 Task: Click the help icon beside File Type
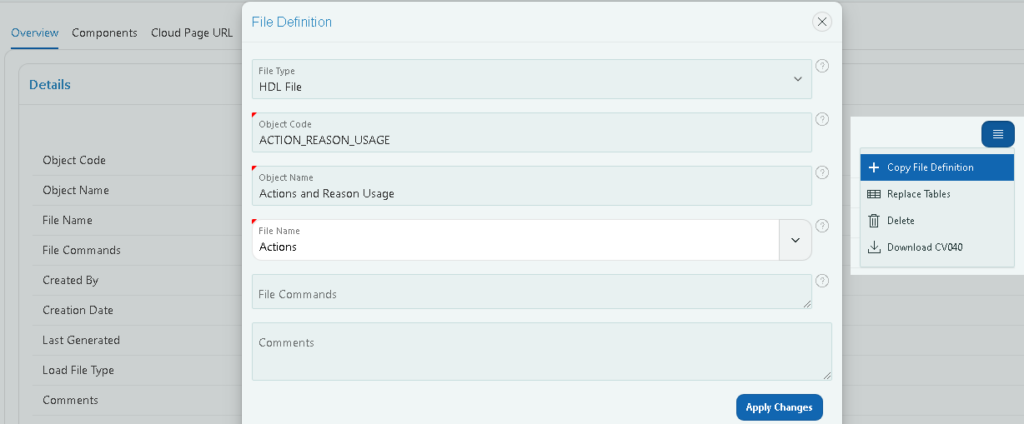click(x=823, y=66)
